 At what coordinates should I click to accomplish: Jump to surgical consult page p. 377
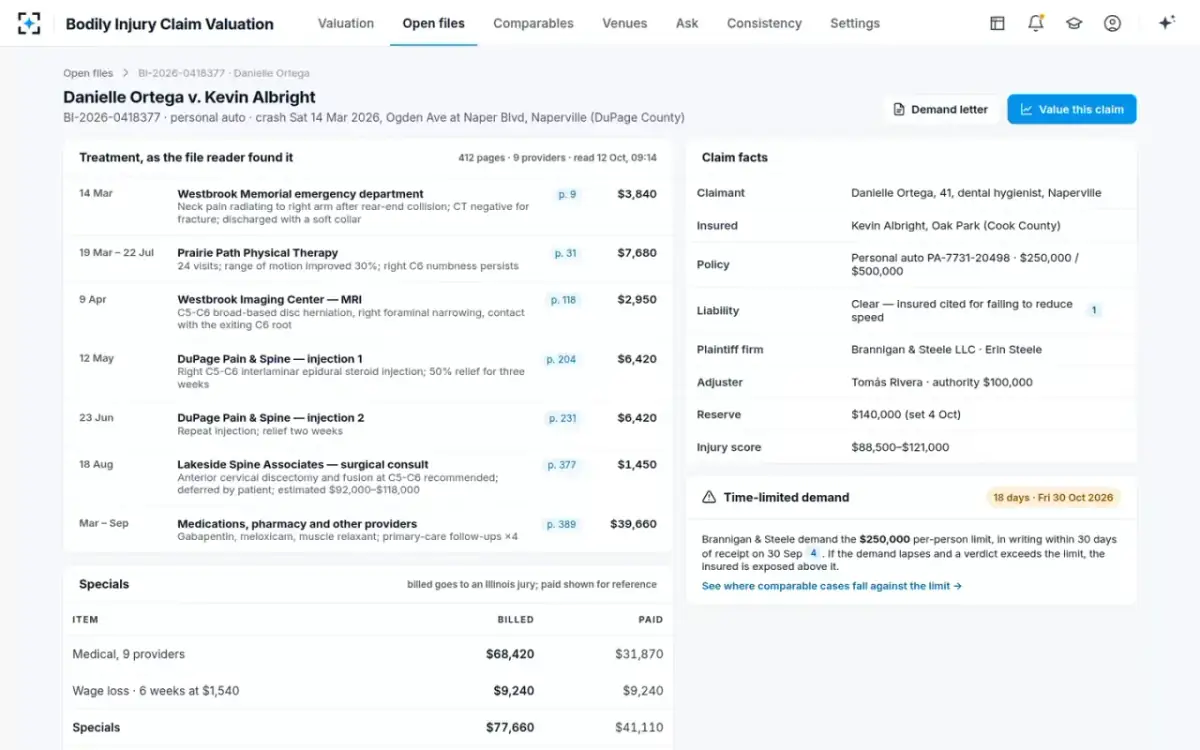562,465
